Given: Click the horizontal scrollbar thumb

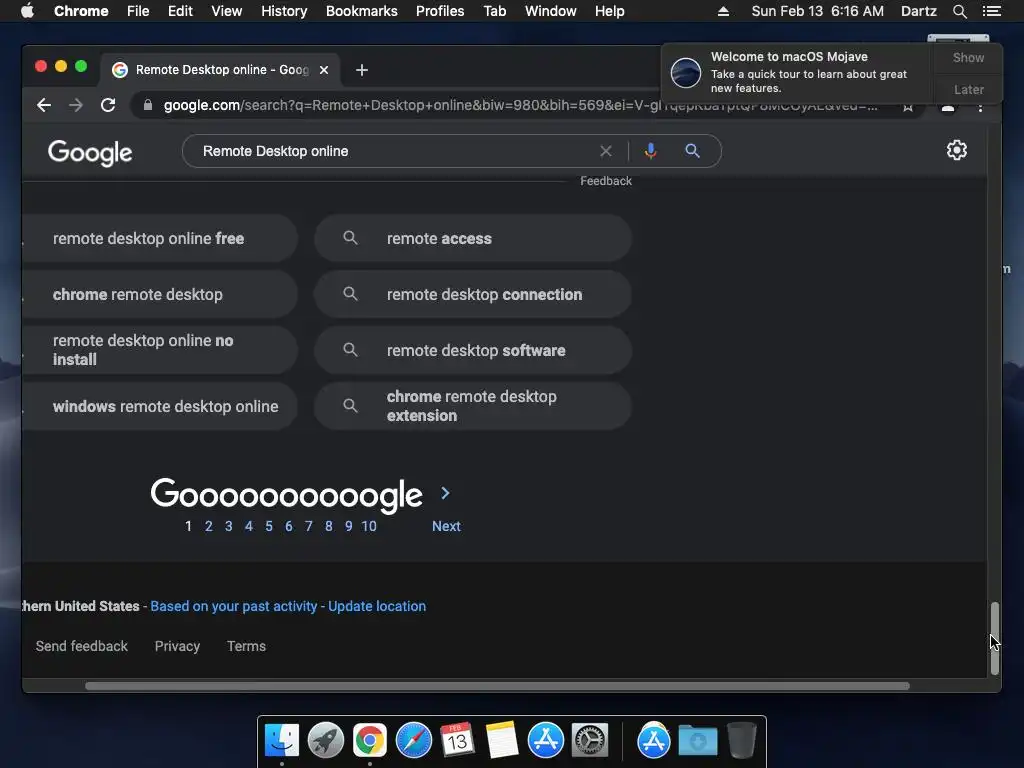Looking at the screenshot, I should point(497,686).
